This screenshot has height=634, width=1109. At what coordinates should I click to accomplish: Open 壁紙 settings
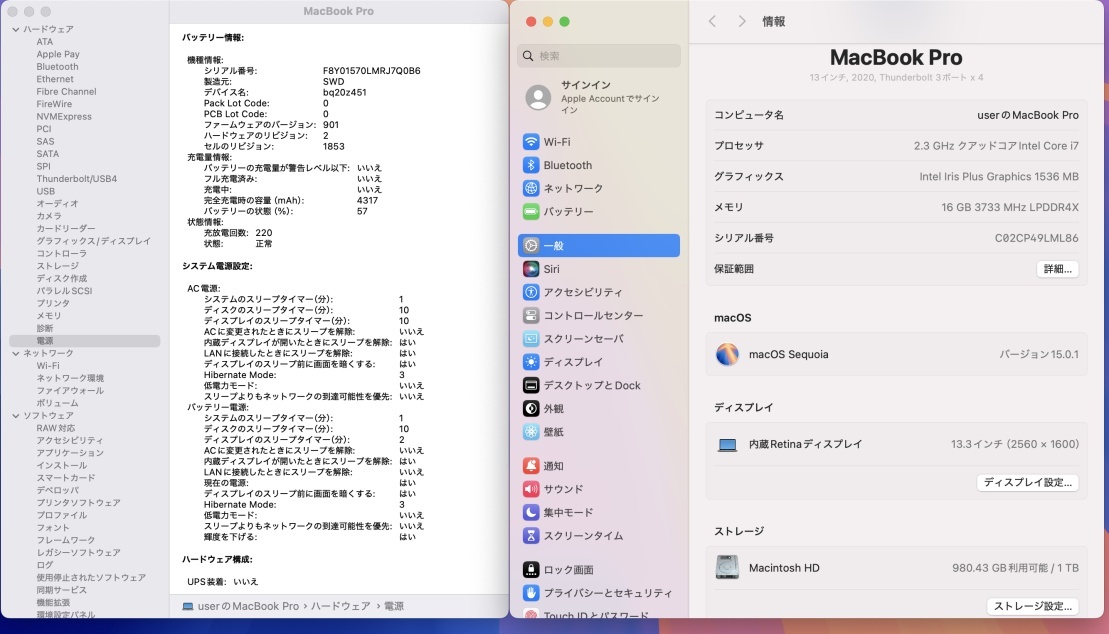pyautogui.click(x=555, y=432)
